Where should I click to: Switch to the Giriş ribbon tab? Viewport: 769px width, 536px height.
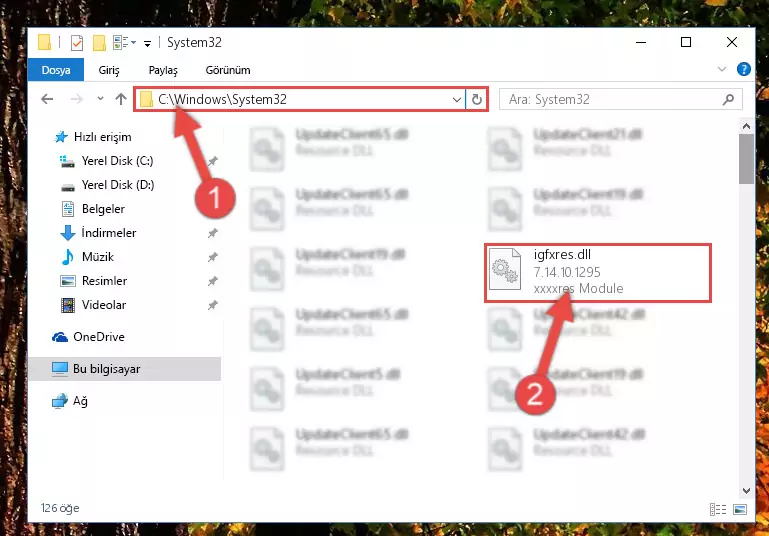[108, 70]
